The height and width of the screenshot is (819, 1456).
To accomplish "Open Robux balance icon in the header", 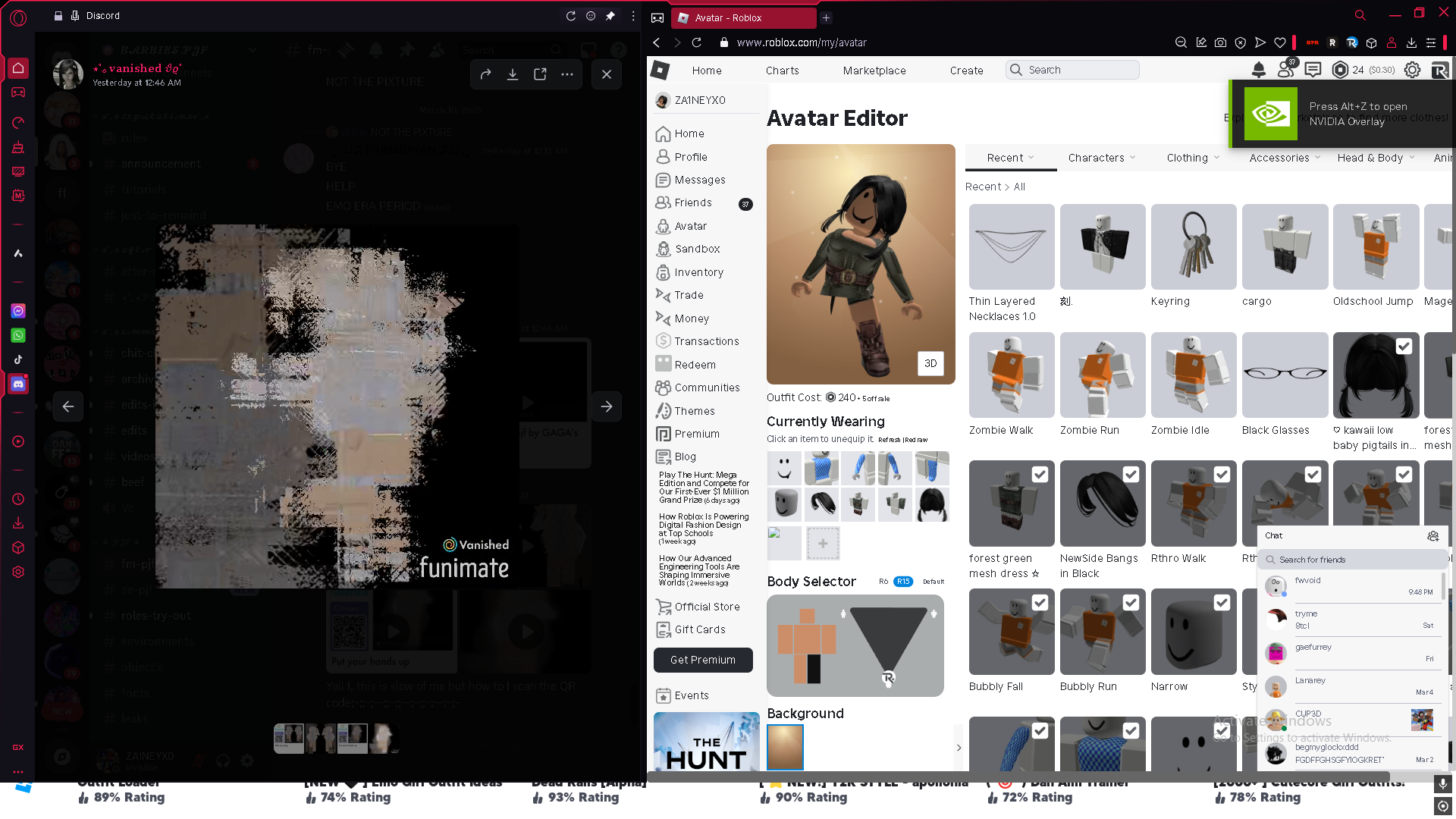I will (1340, 70).
